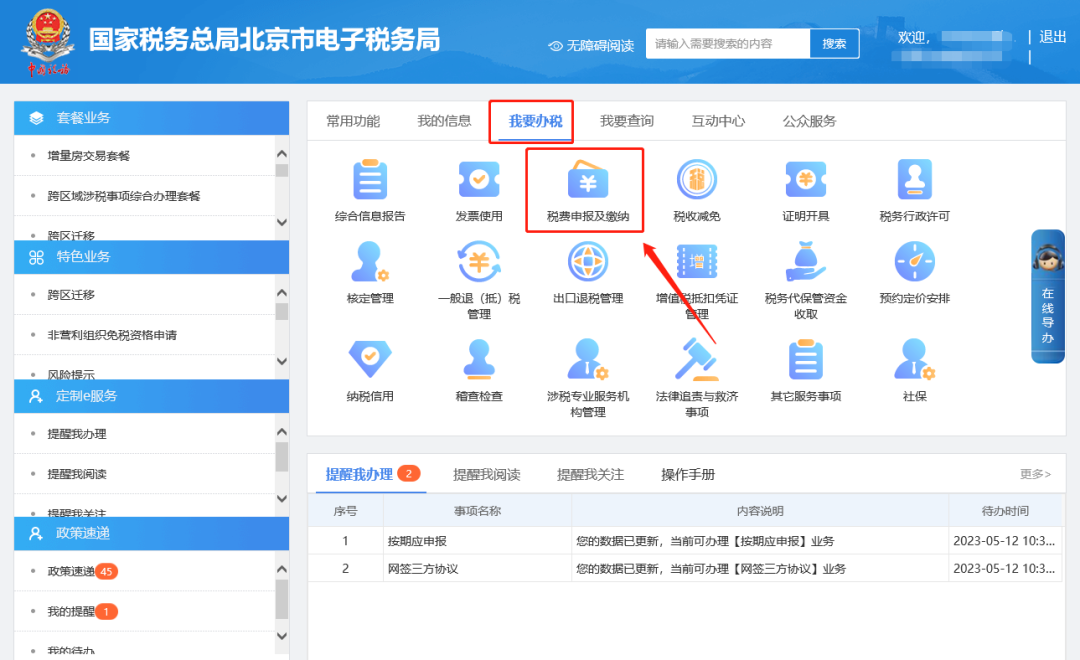Open the 预约定价安排 icon
The height and width of the screenshot is (660, 1080).
pos(915,262)
